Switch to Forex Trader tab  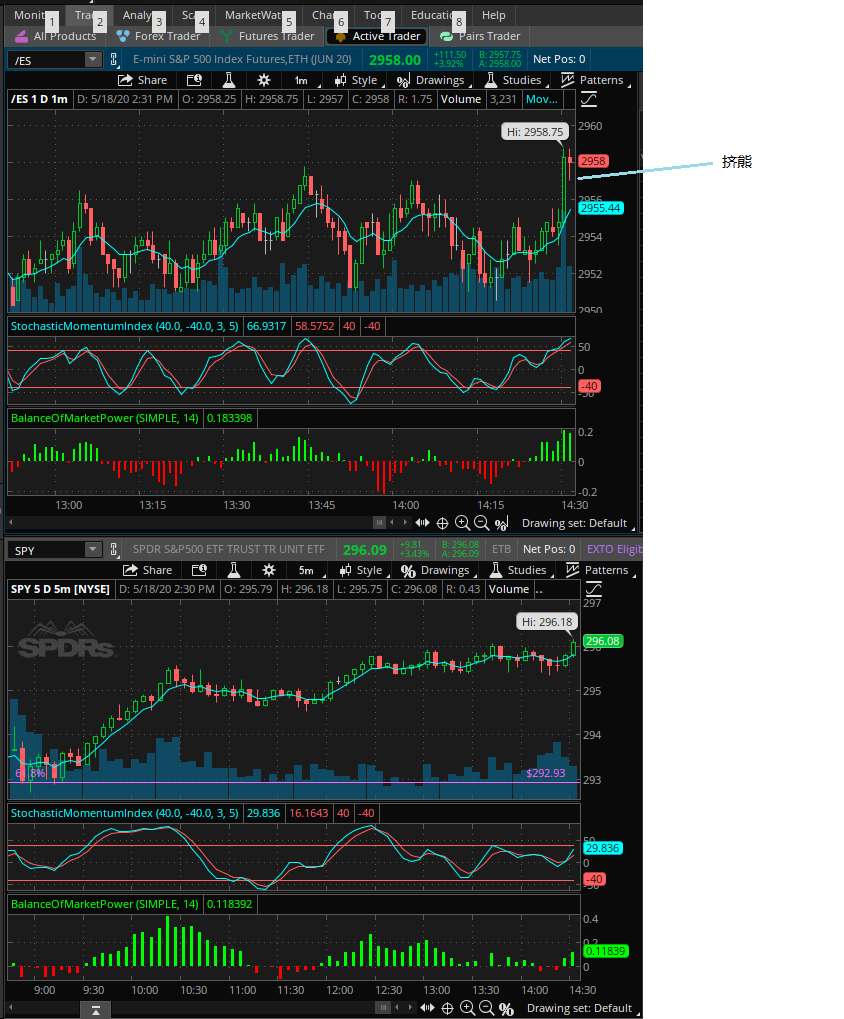click(x=159, y=36)
